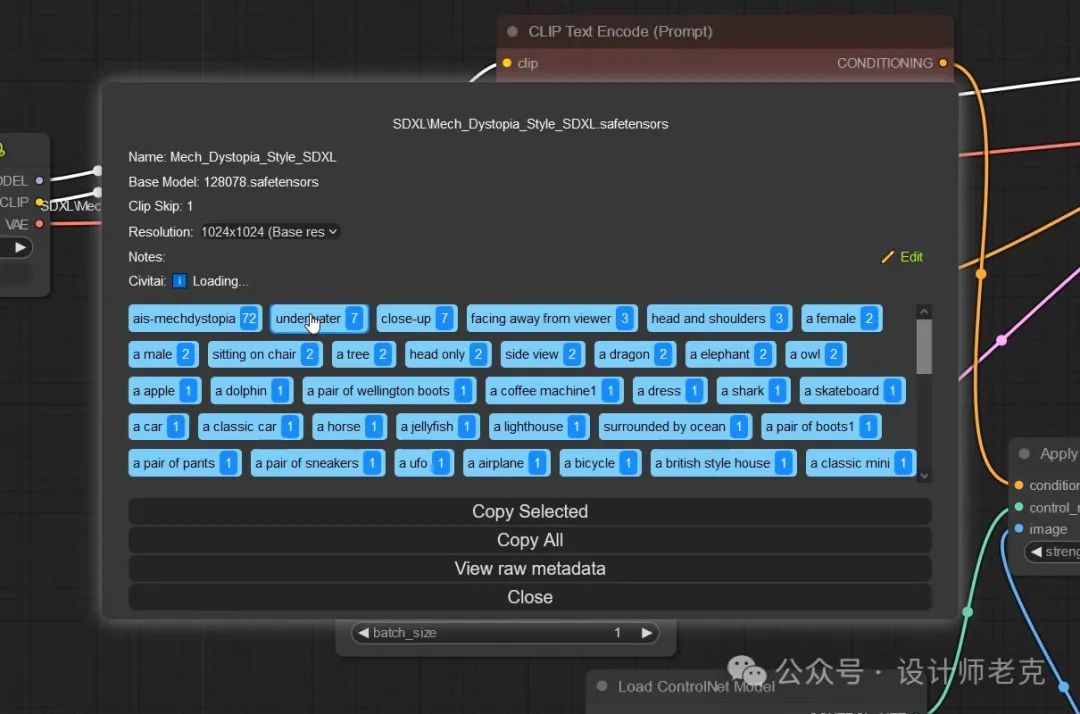Click the clip input port dot
Image resolution: width=1080 pixels, height=714 pixels.
click(x=507, y=63)
